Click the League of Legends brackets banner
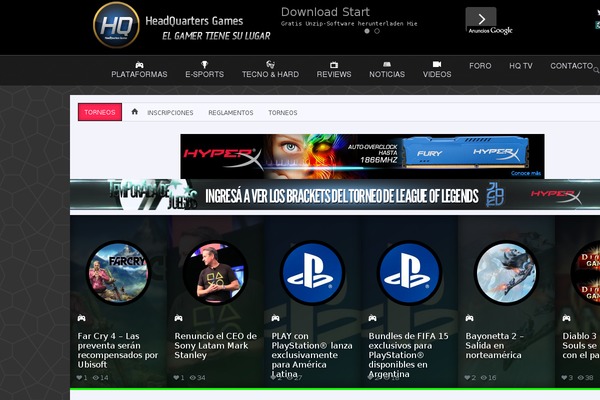The width and height of the screenshot is (600, 400). (x=335, y=195)
